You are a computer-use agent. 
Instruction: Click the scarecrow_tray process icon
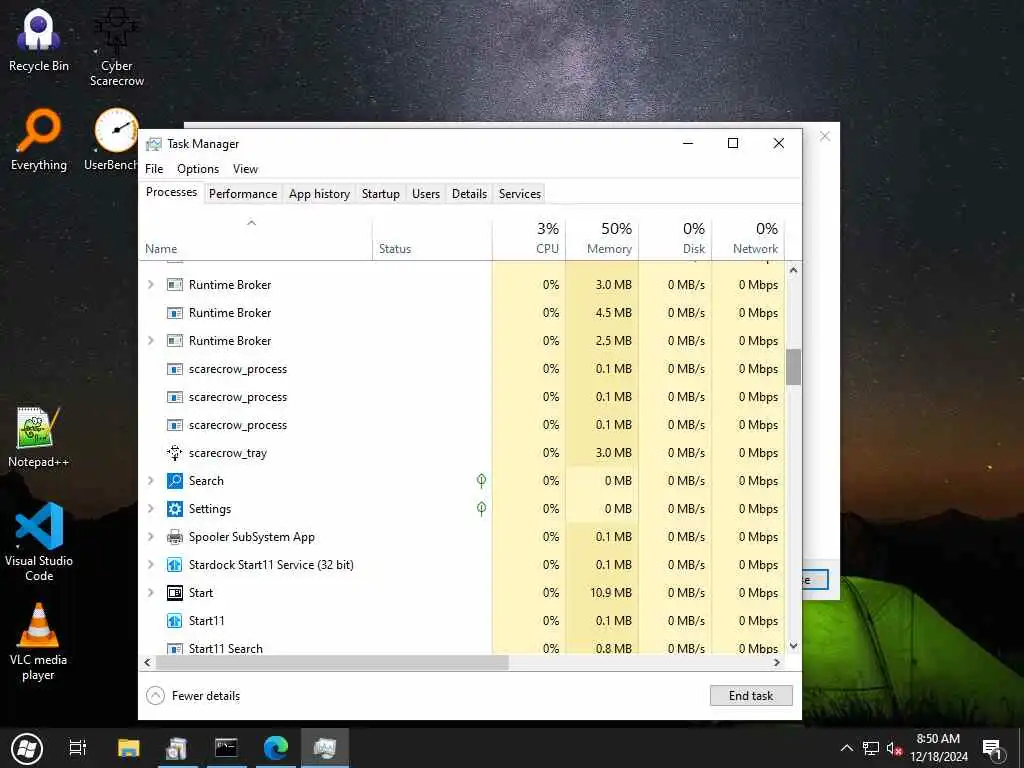174,453
